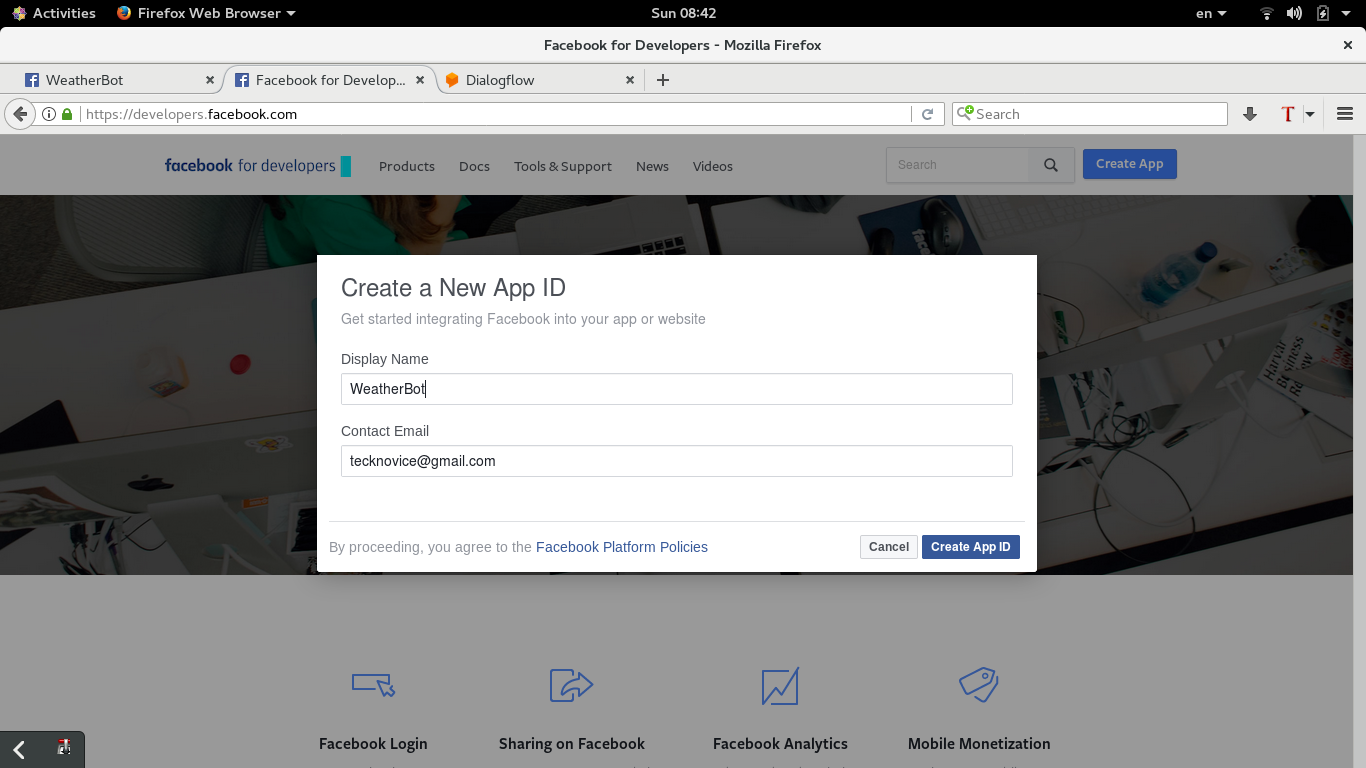This screenshot has height=768, width=1366.
Task: Click the Mobile Monetization tag icon
Action: [x=979, y=685]
